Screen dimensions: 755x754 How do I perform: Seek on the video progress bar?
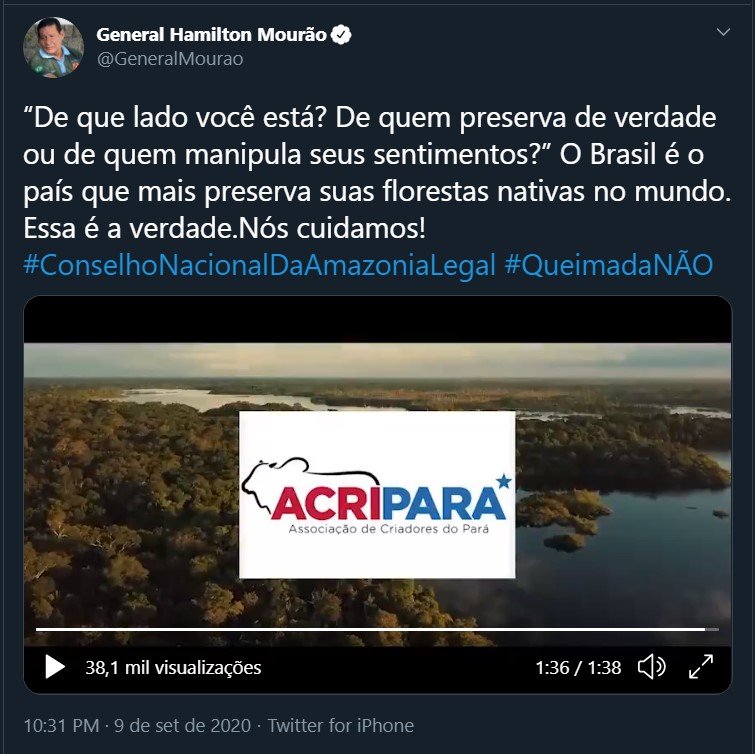377,629
